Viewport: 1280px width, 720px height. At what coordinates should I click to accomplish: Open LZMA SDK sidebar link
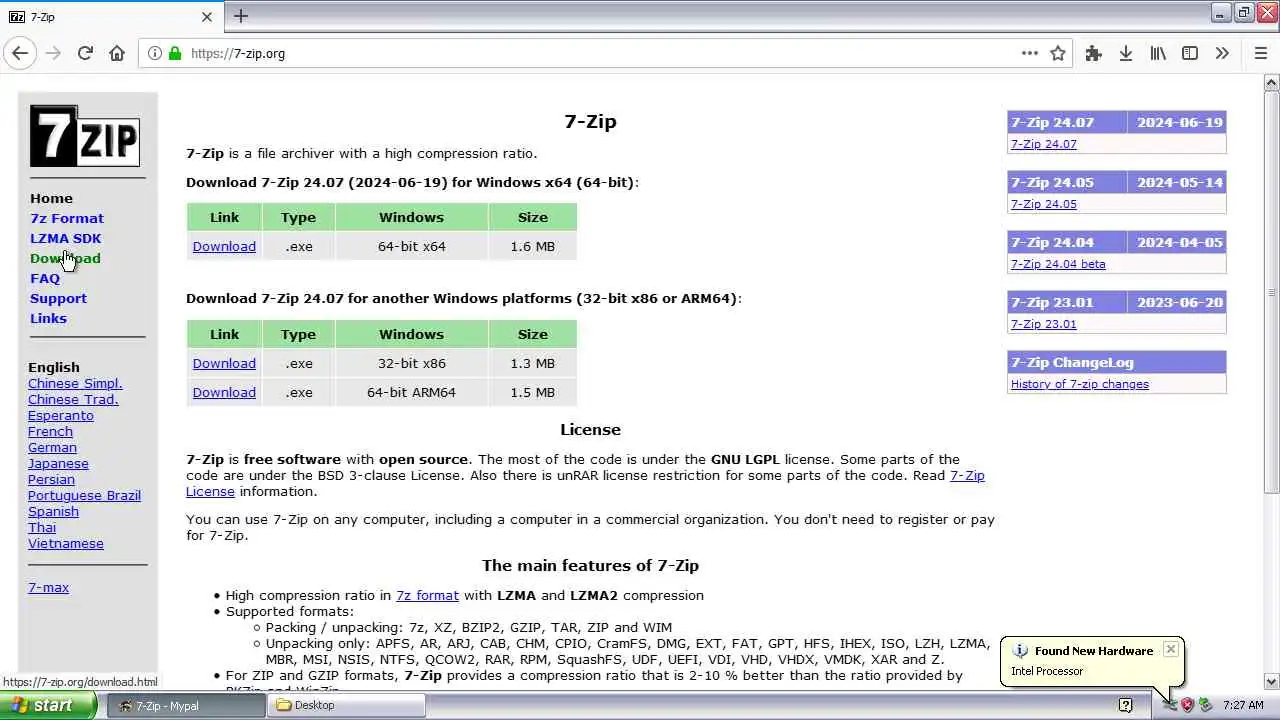point(65,238)
